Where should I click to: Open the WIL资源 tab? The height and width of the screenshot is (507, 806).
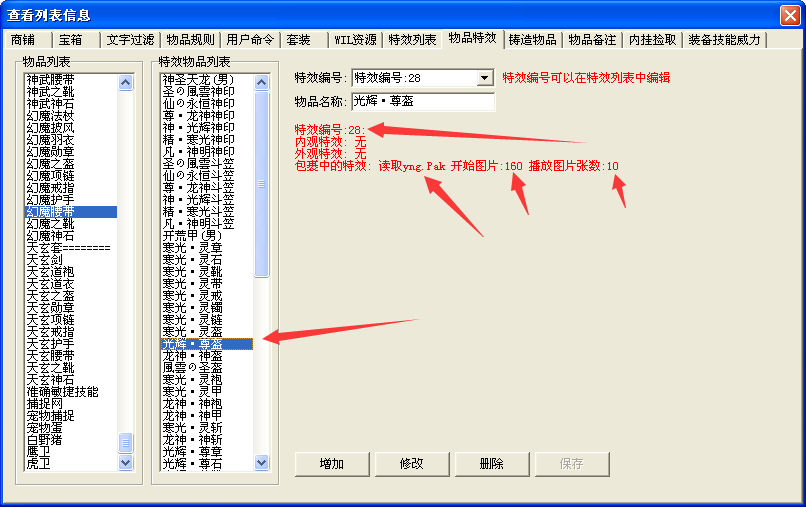pyautogui.click(x=355, y=40)
